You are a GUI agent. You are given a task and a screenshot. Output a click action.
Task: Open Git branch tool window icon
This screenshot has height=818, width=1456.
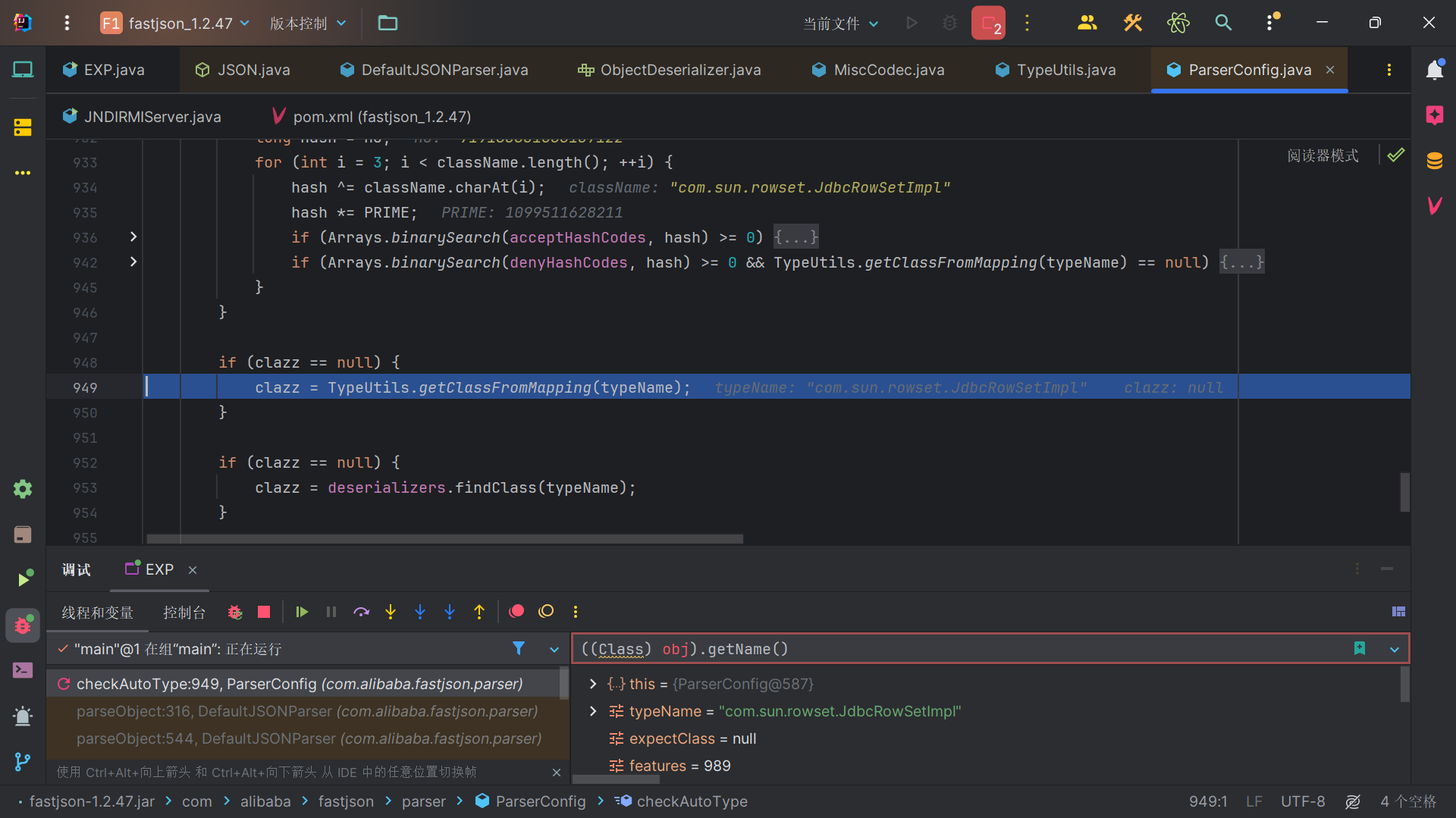[23, 761]
